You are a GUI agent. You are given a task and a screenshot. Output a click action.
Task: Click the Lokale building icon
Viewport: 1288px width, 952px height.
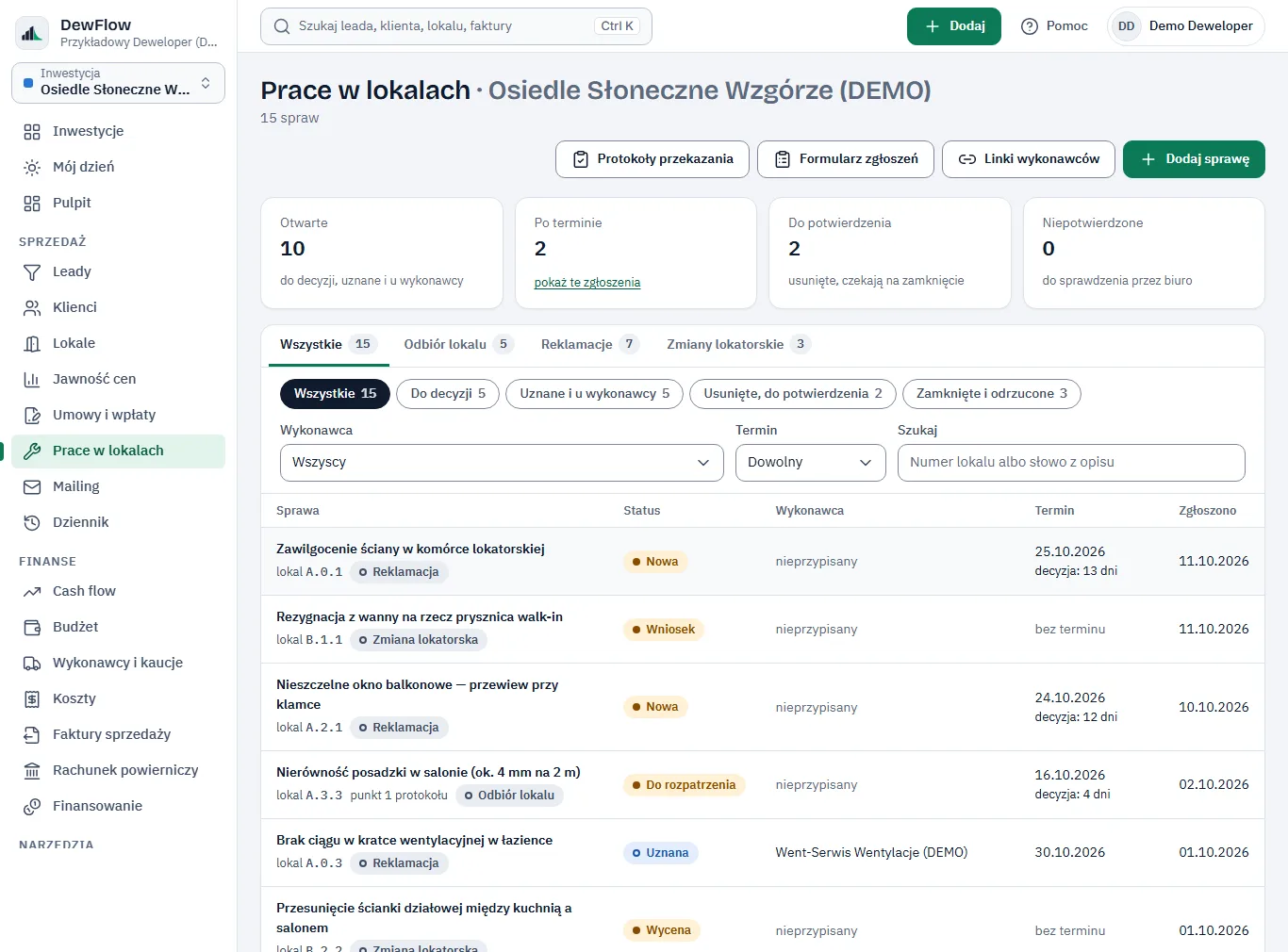point(32,343)
